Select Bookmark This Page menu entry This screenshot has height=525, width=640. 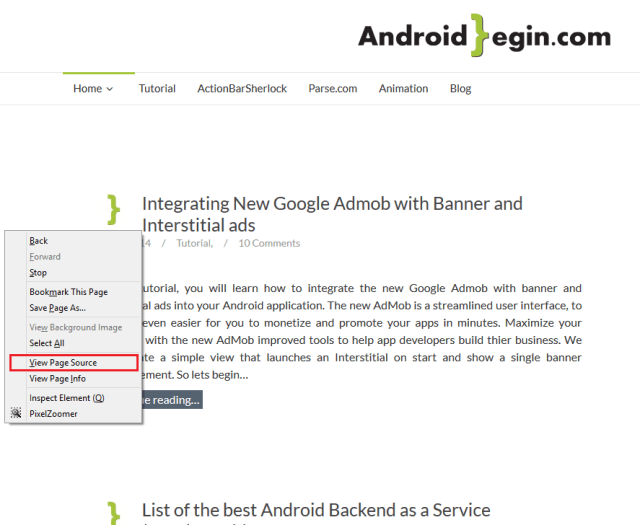tap(75, 292)
